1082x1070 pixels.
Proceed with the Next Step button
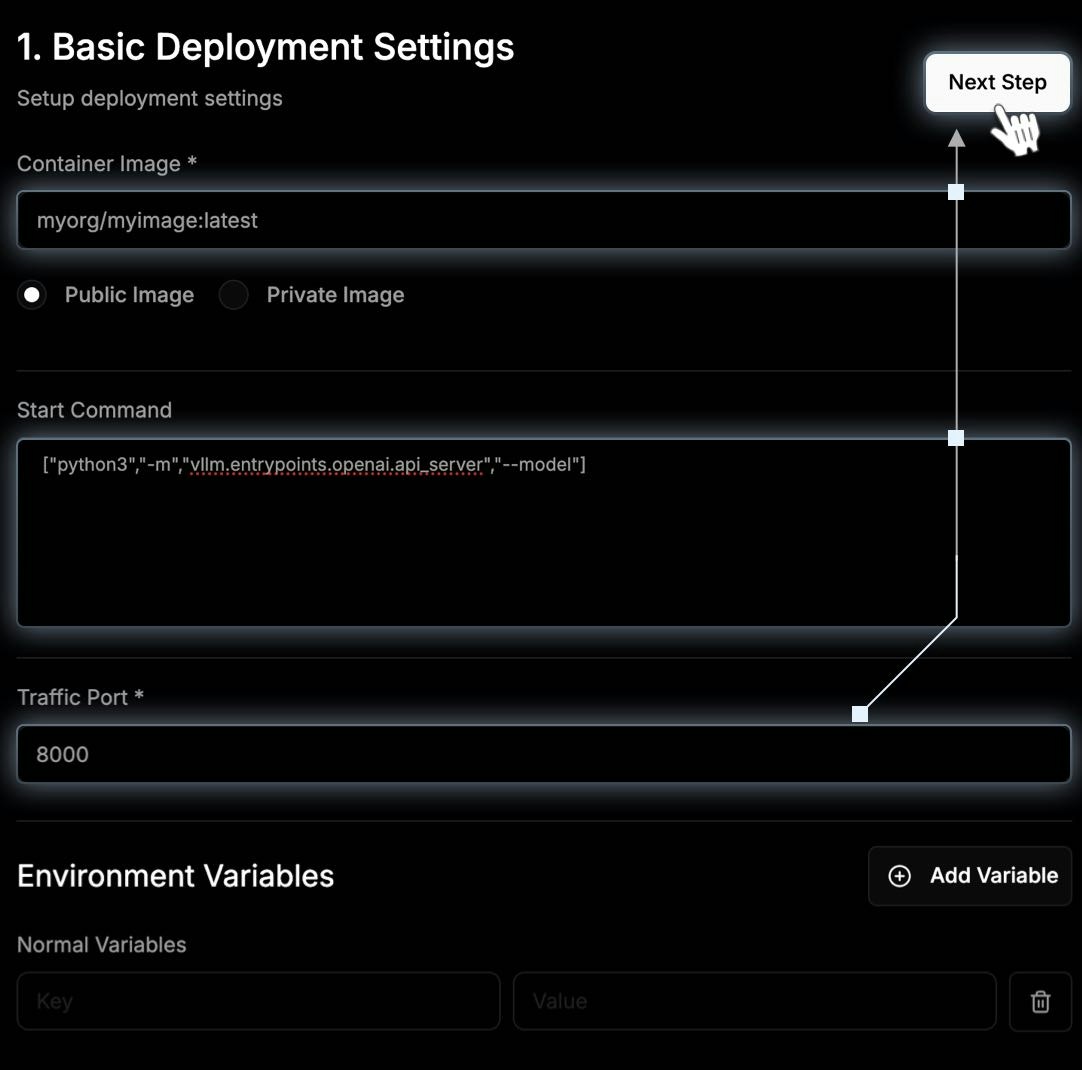(x=997, y=82)
